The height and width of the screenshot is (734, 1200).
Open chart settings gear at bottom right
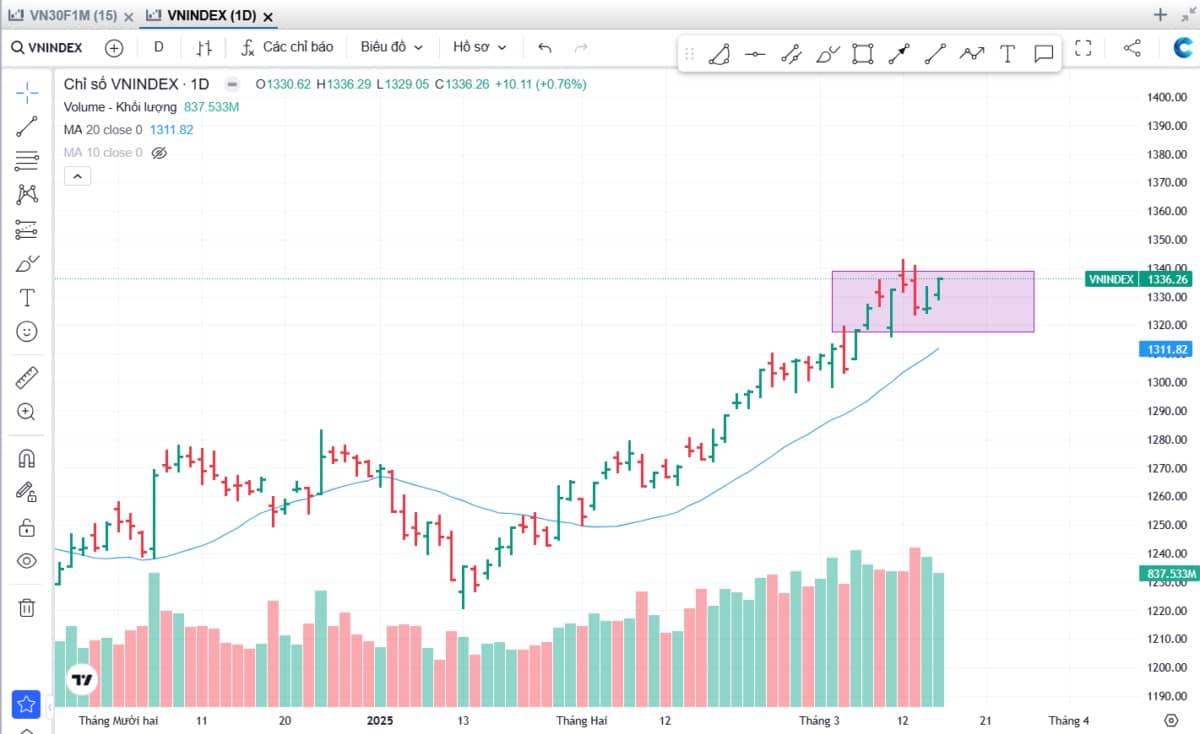(x=1171, y=720)
